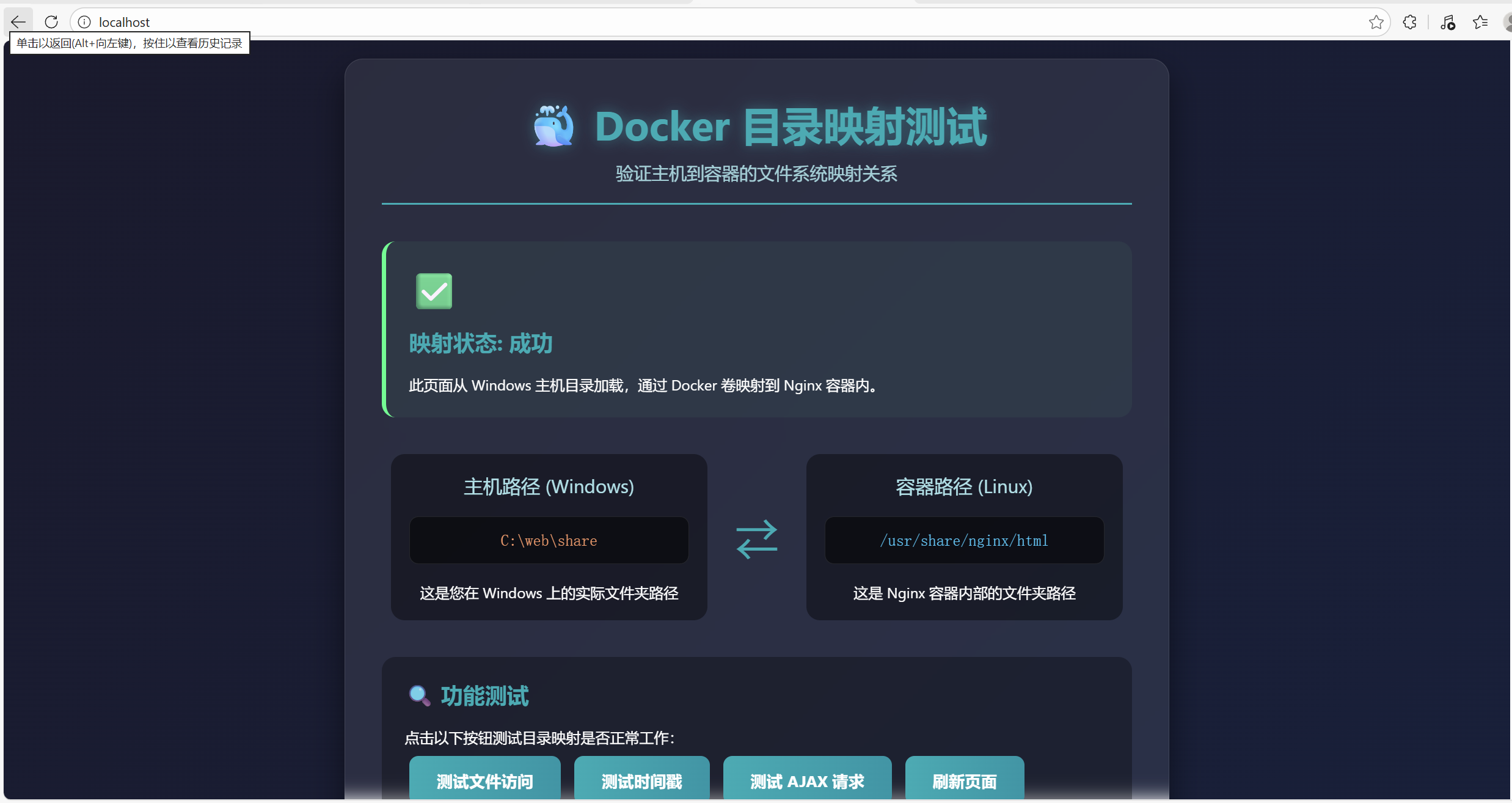Open the music note media control icon
Image resolution: width=1512 pixels, height=803 pixels.
click(x=1447, y=23)
